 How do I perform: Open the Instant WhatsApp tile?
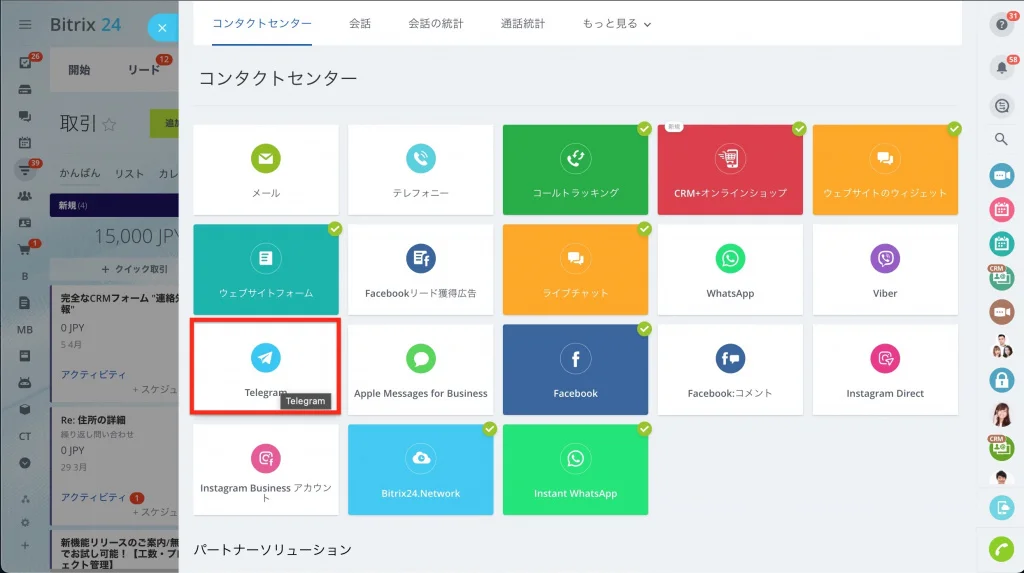pyautogui.click(x=575, y=470)
